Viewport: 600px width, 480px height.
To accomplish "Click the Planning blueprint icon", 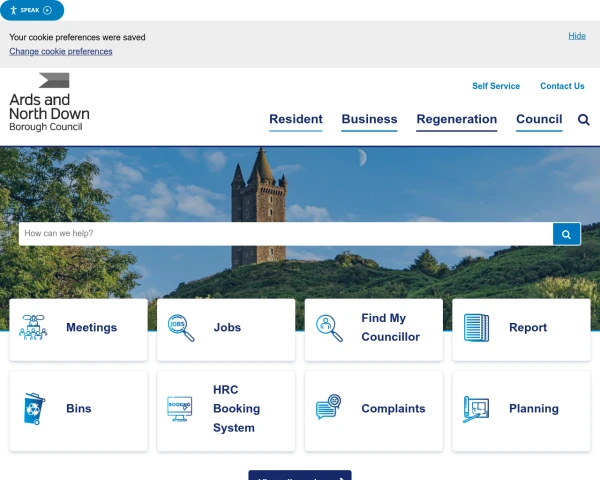I will pos(476,409).
